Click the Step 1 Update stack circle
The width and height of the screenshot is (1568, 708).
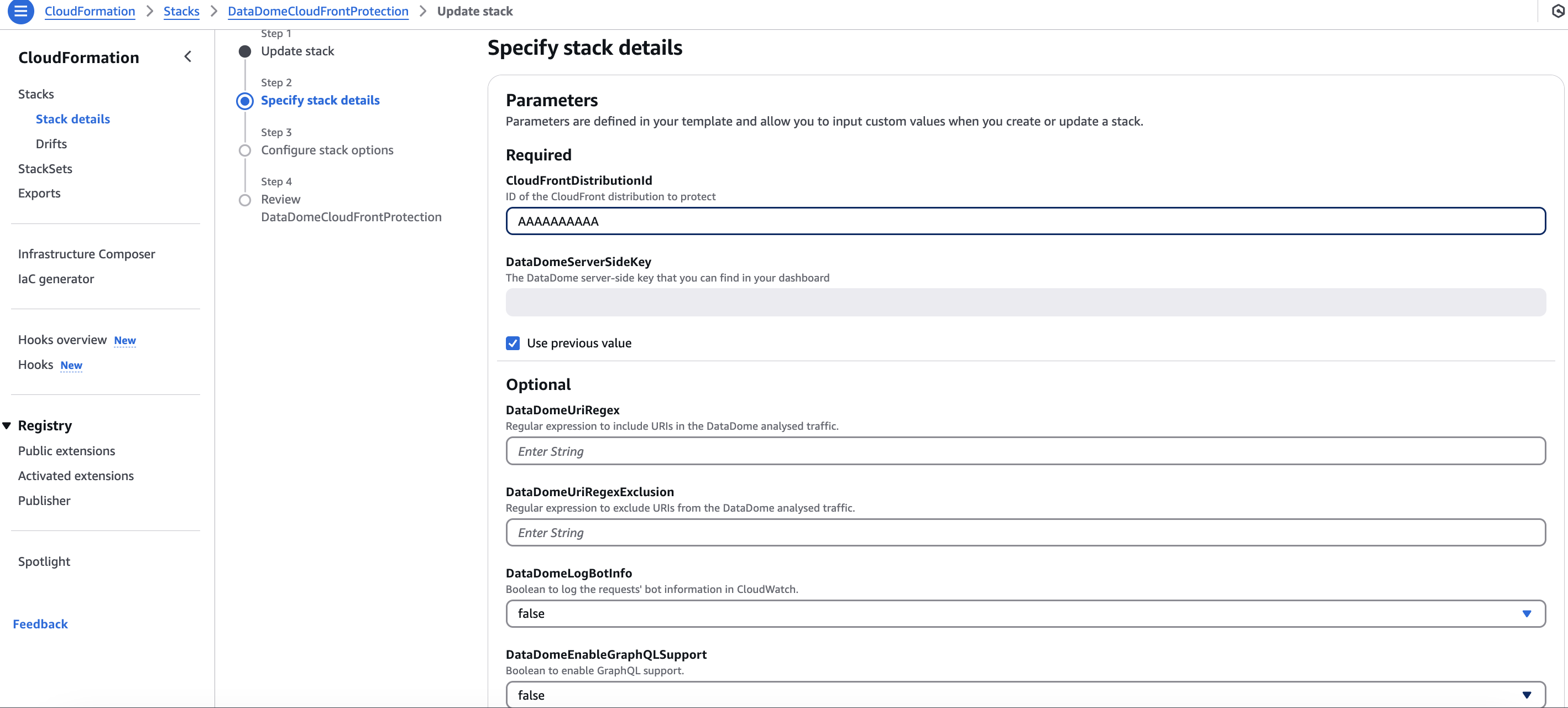coord(245,51)
